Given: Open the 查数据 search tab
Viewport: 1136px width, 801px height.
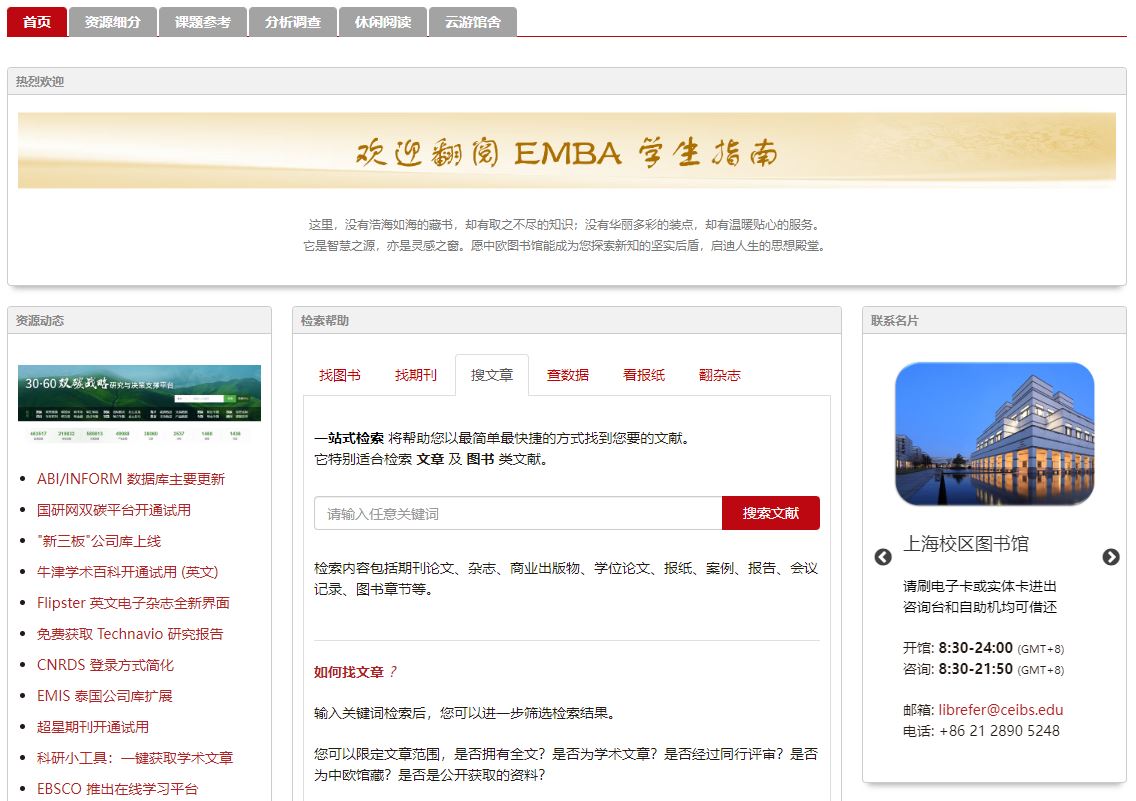Looking at the screenshot, I should click(x=568, y=375).
